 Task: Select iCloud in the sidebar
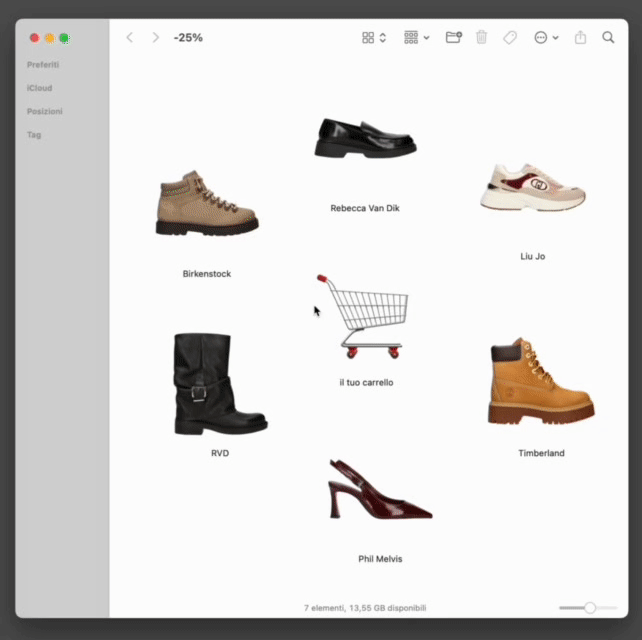click(40, 88)
